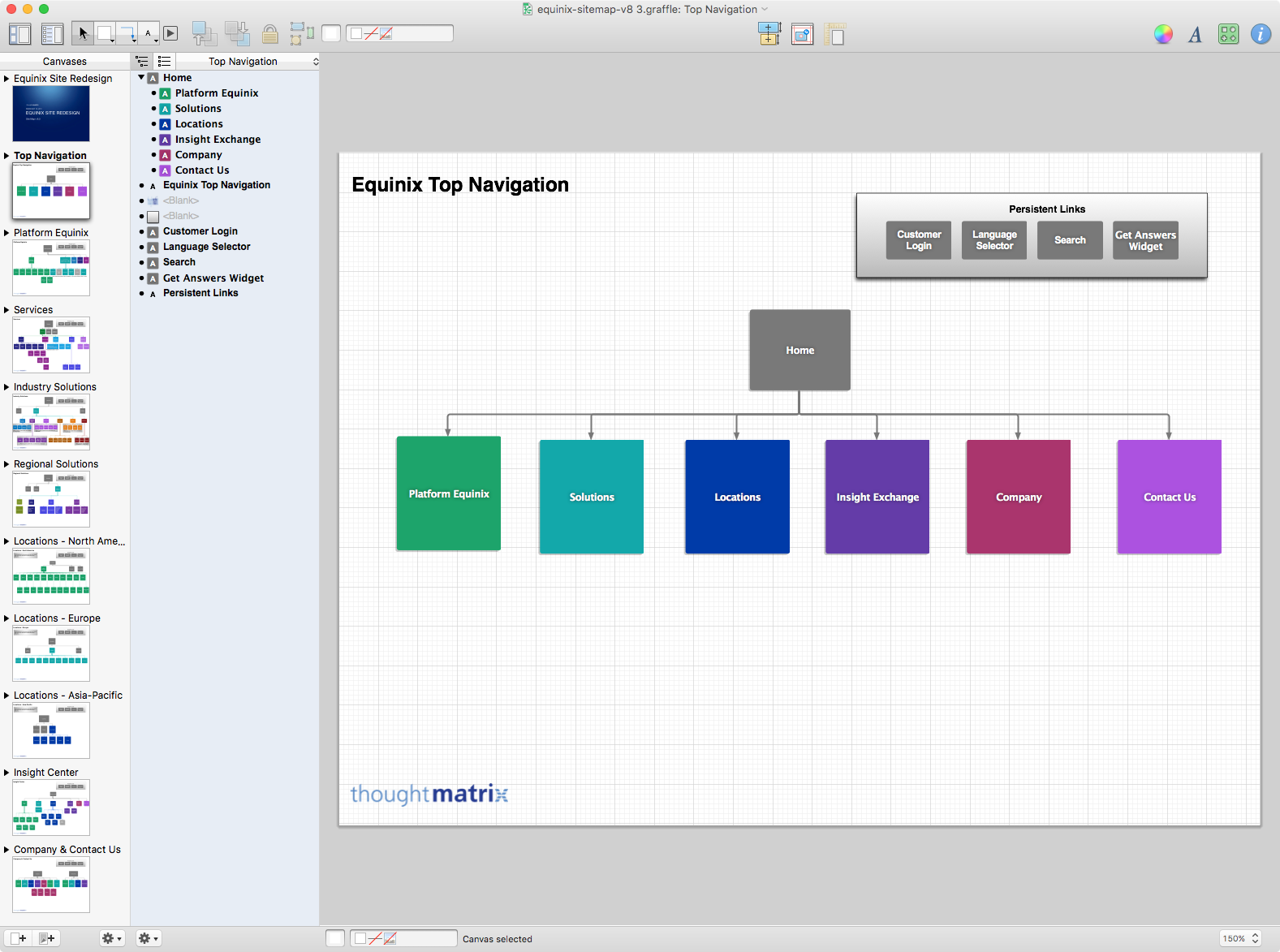Click teal Solutions box
Screen dimensions: 1280x952
pos(591,497)
